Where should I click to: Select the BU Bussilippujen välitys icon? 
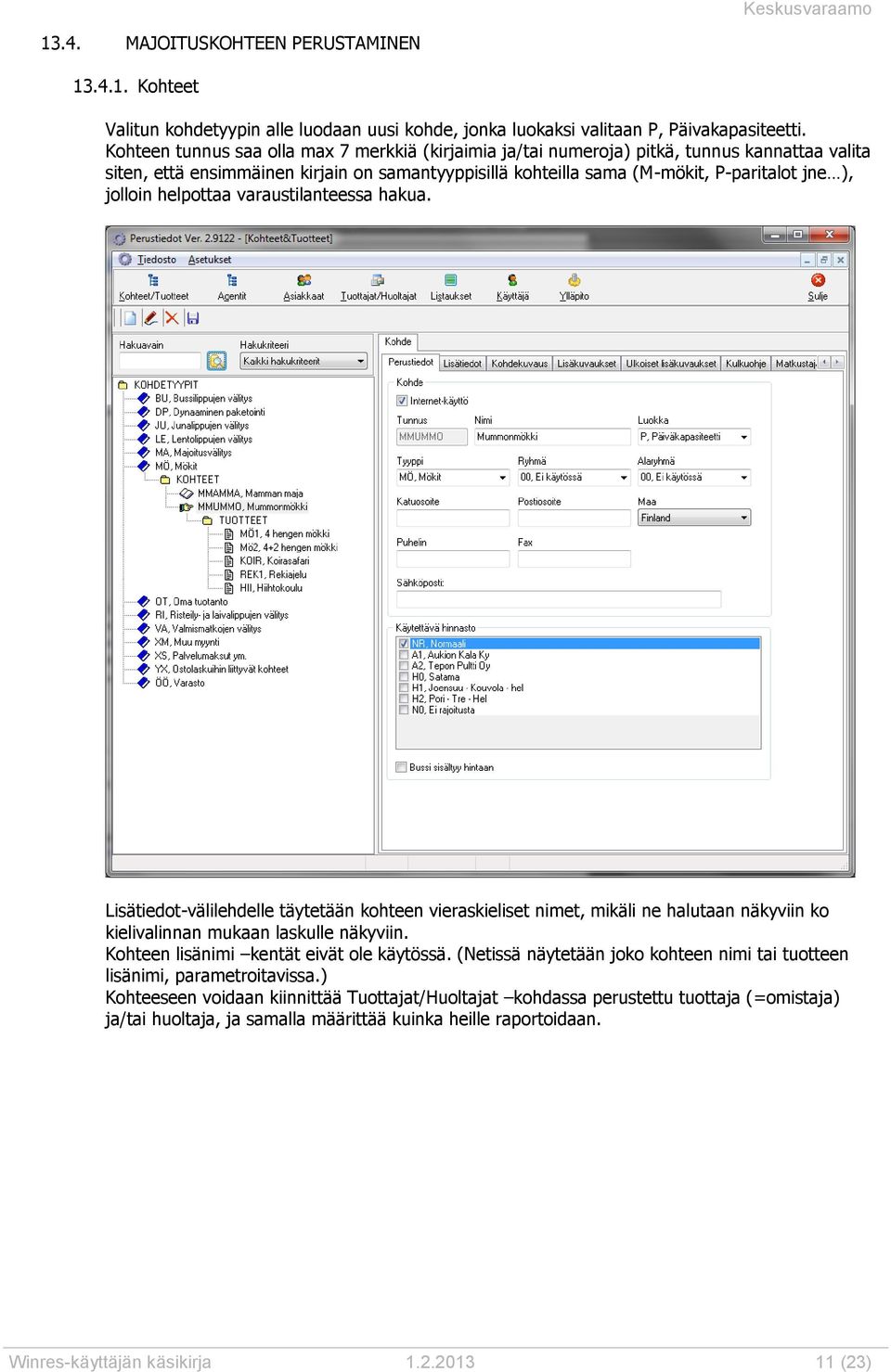(144, 399)
